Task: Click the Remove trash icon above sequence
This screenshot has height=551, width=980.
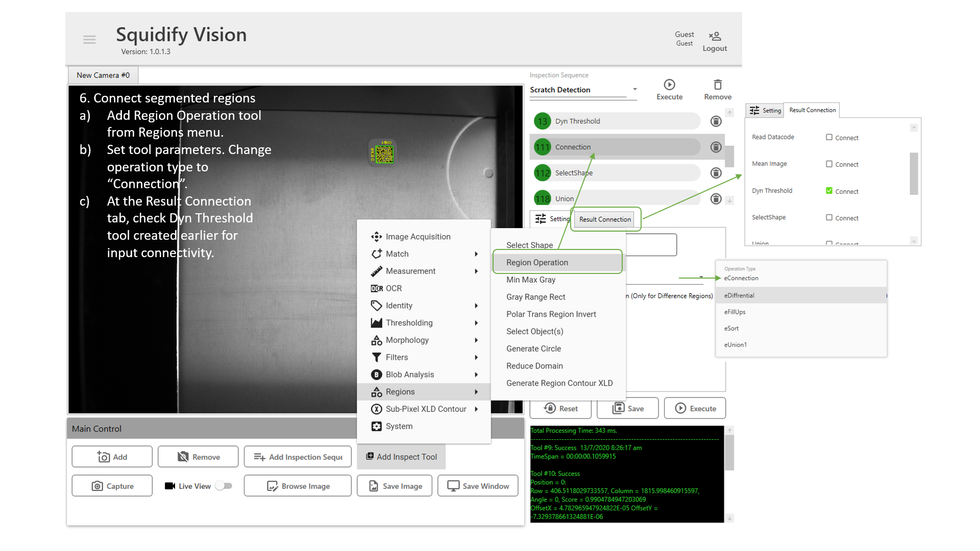Action: coord(718,84)
